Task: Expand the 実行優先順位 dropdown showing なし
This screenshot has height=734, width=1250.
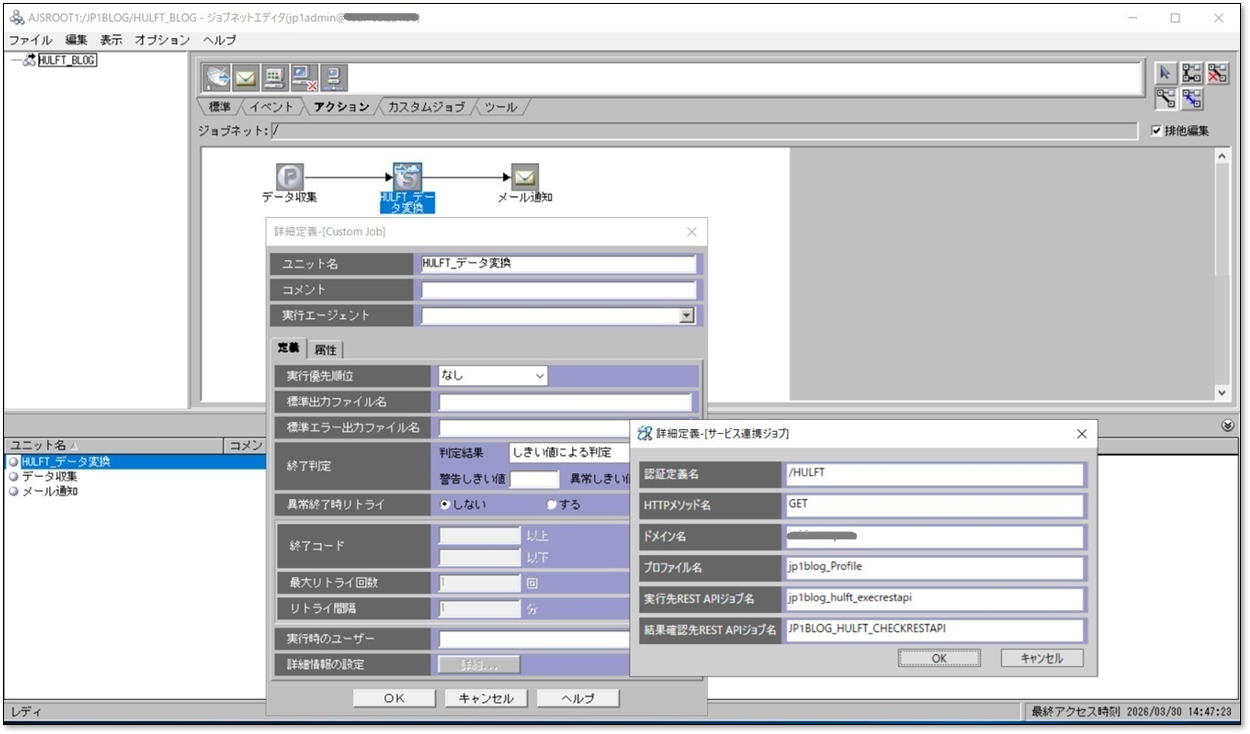Action: [x=539, y=376]
